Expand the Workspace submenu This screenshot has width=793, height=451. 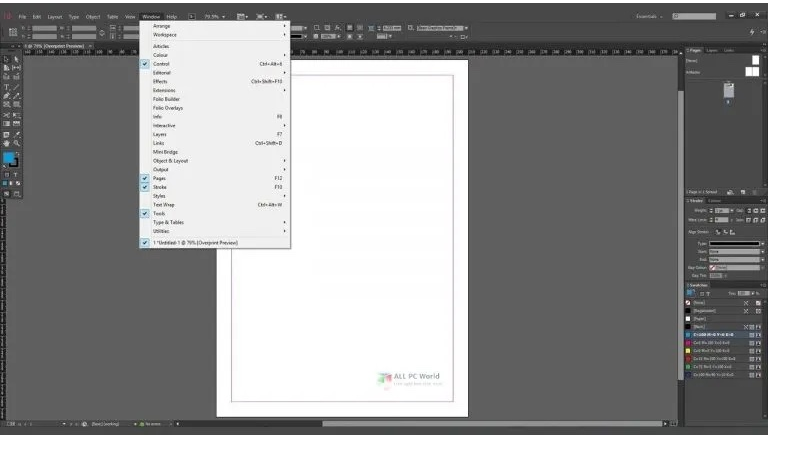tap(215, 35)
